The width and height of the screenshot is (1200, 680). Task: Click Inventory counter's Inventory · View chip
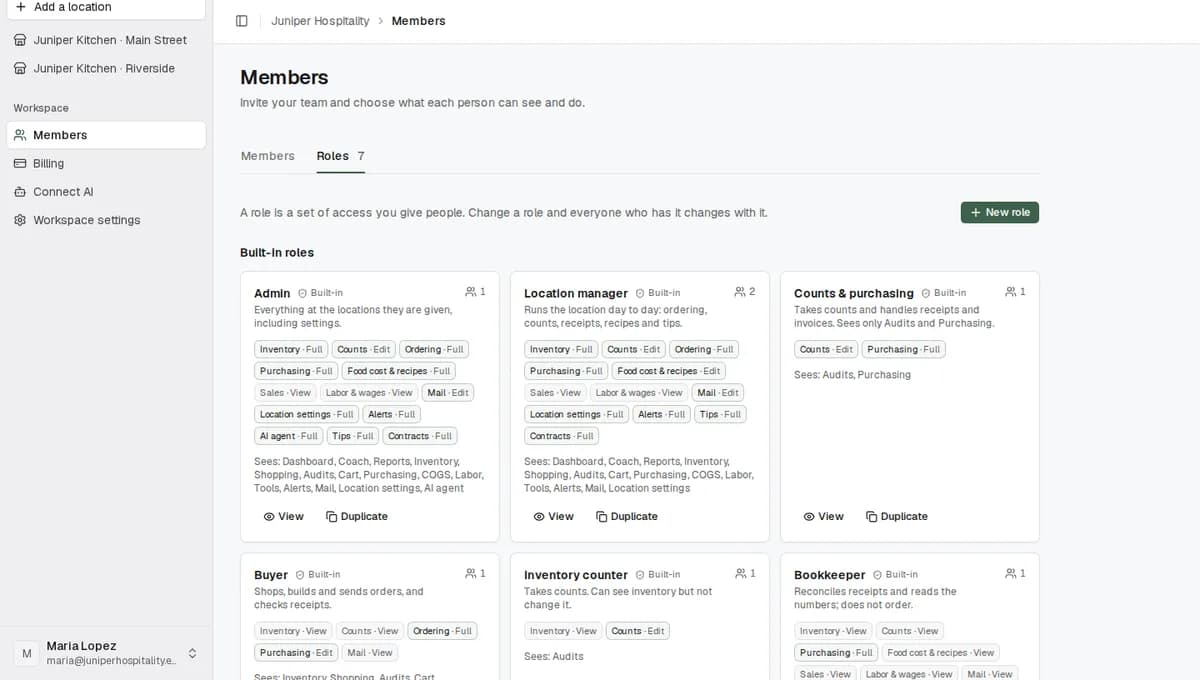(x=563, y=631)
